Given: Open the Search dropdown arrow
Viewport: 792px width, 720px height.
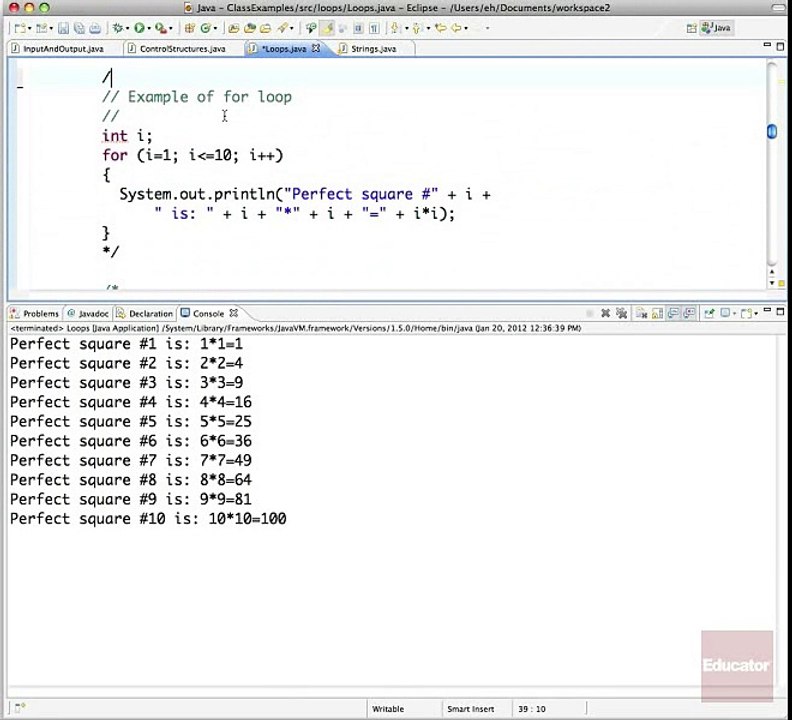Looking at the screenshot, I should tap(291, 28).
